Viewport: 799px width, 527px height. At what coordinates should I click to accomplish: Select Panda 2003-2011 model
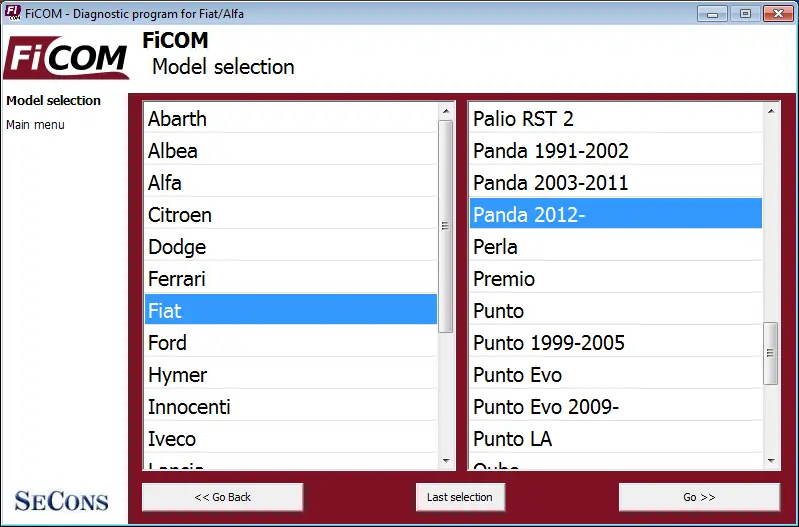click(616, 183)
